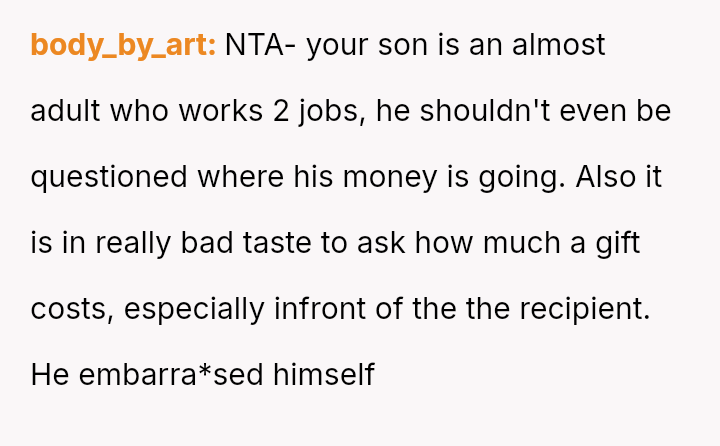Click the word "himself" in the last line
Image resolution: width=720 pixels, height=446 pixels.
pos(324,375)
